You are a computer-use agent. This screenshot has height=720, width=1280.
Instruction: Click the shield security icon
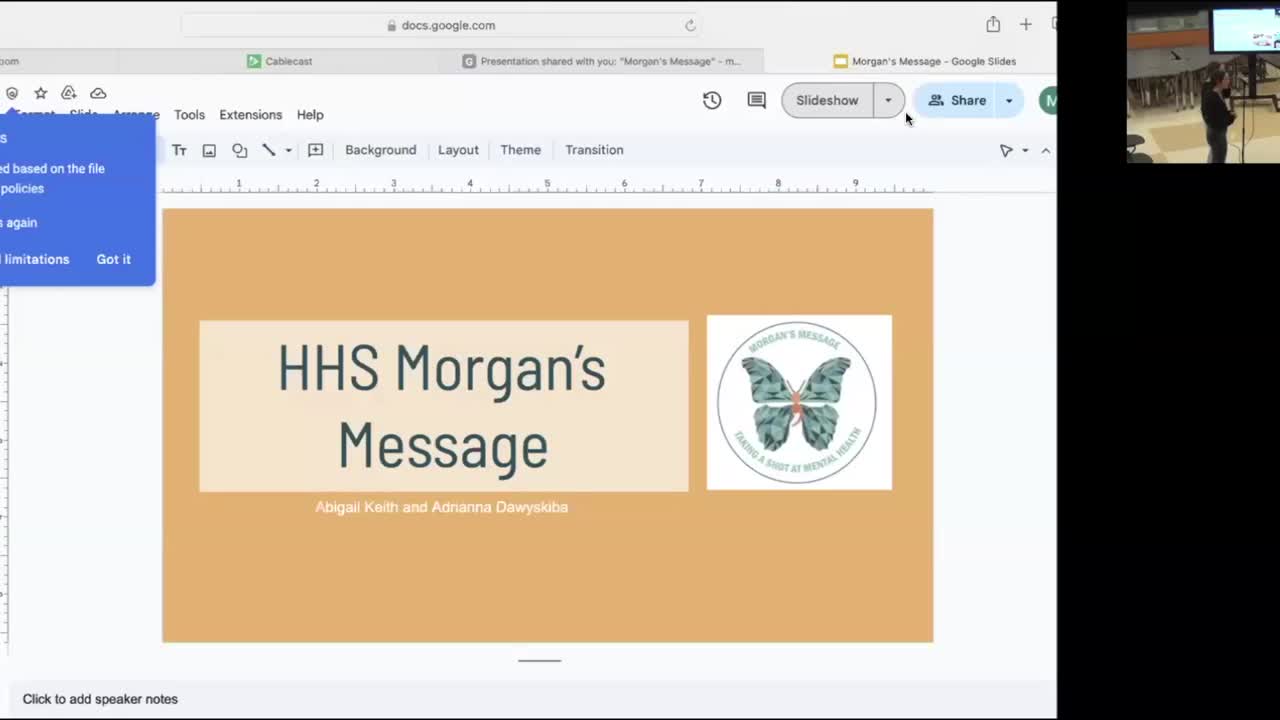12,93
